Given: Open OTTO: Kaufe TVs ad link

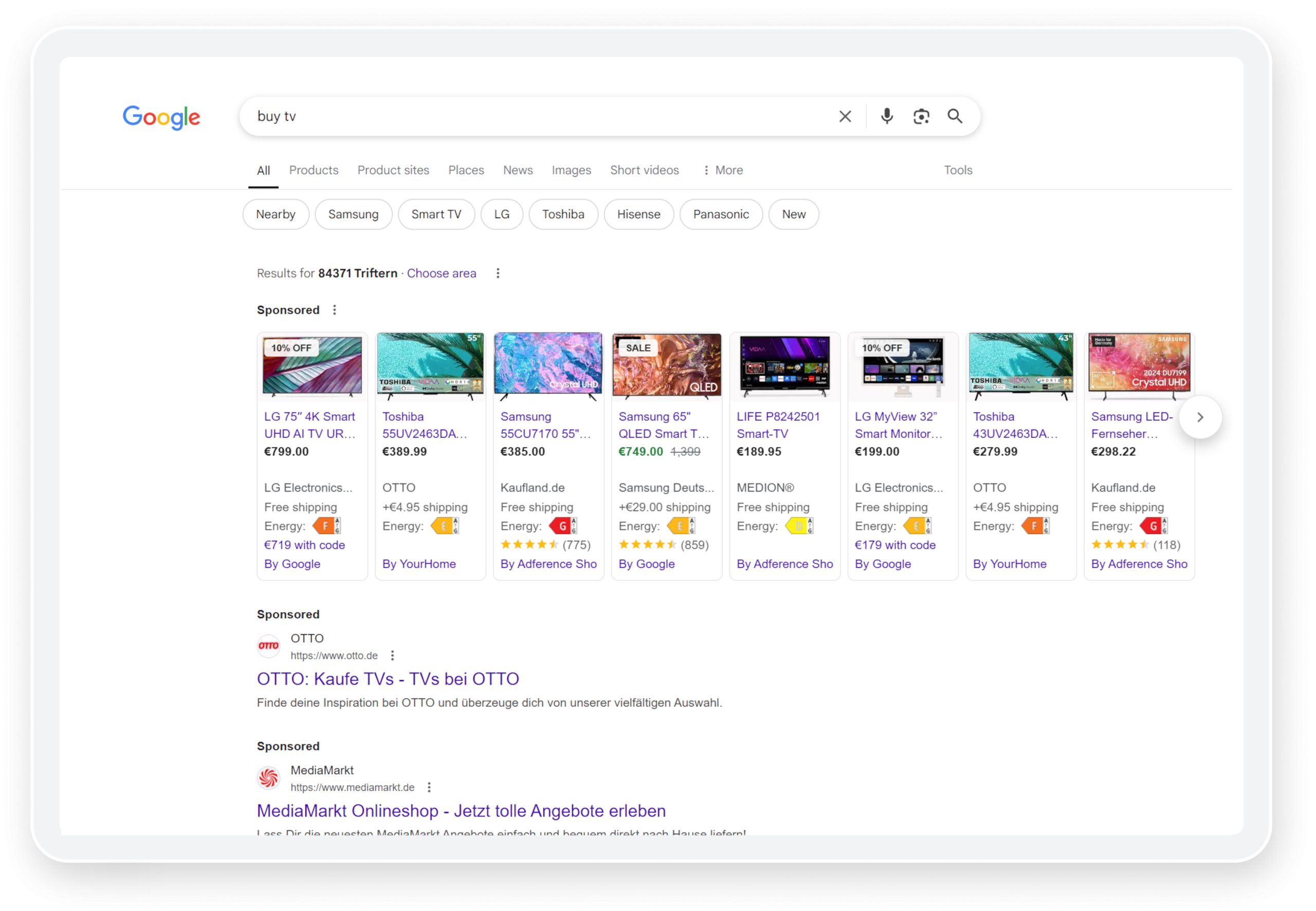Looking at the screenshot, I should [388, 679].
